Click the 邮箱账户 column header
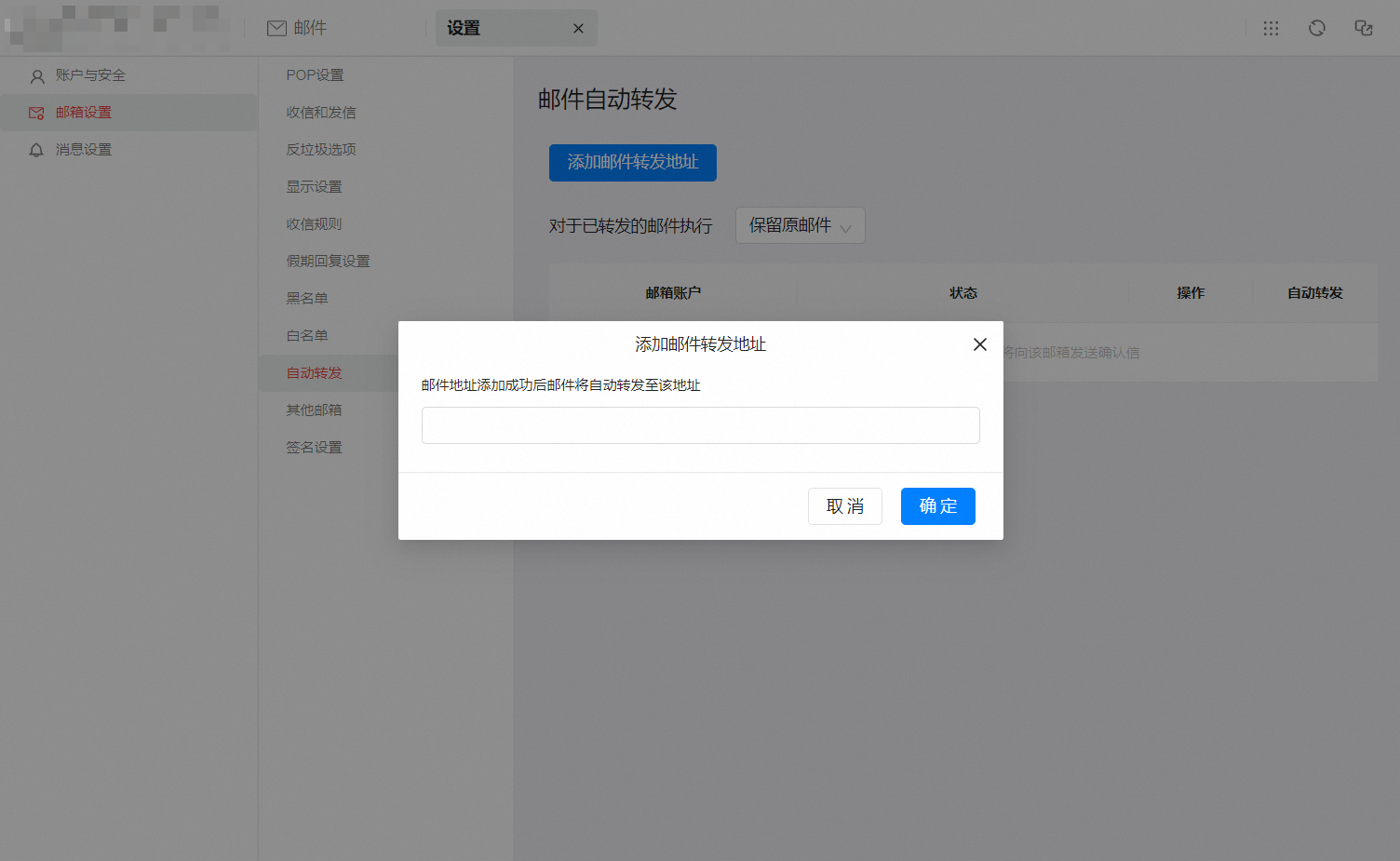Image resolution: width=1400 pixels, height=861 pixels. pyautogui.click(x=673, y=293)
